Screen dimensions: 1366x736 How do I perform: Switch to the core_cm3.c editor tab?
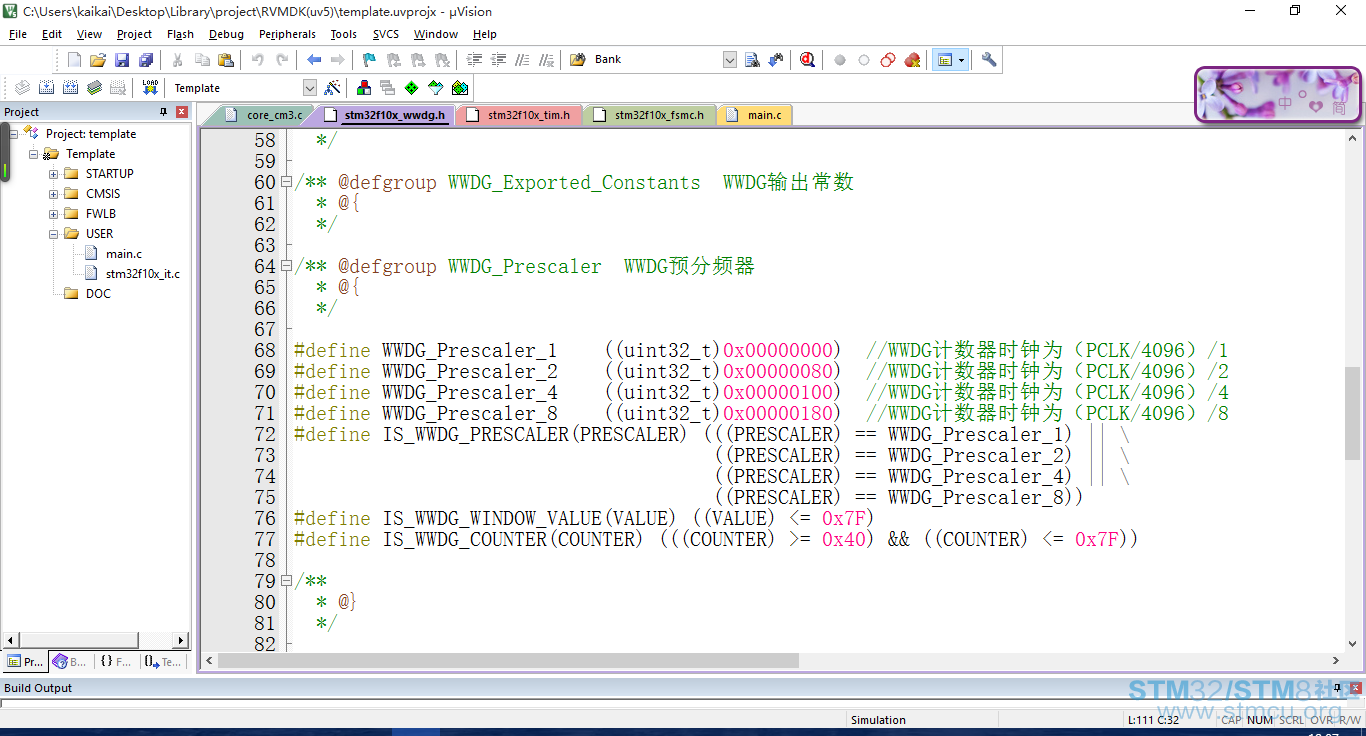[262, 115]
